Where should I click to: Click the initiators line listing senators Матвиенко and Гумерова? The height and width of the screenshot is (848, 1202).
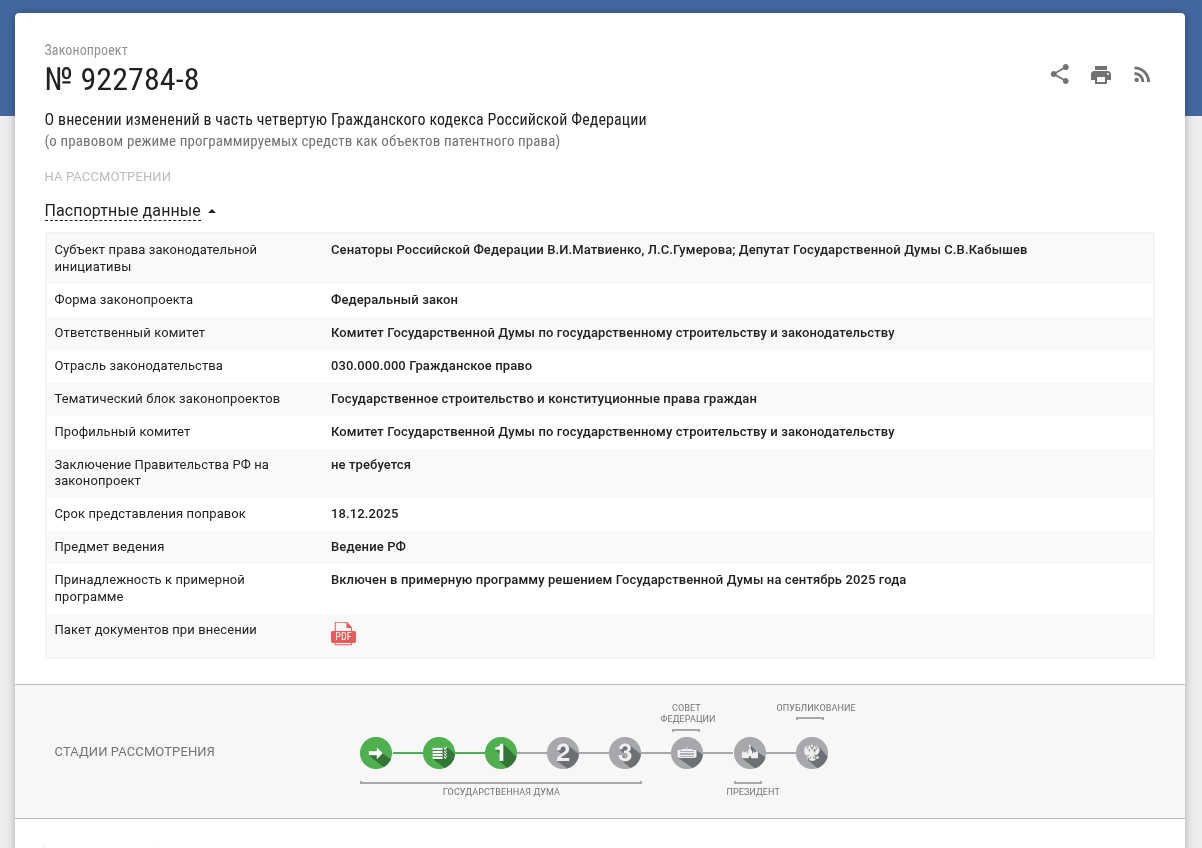pyautogui.click(x=679, y=249)
